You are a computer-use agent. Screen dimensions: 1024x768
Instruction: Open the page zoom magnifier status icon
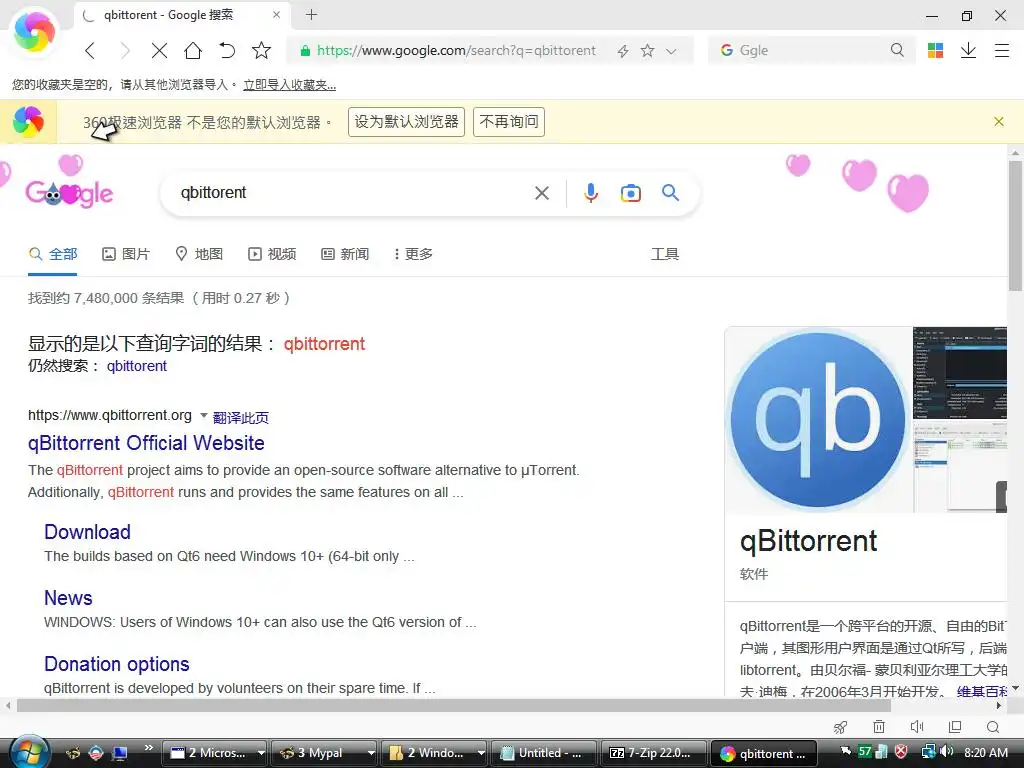click(993, 727)
